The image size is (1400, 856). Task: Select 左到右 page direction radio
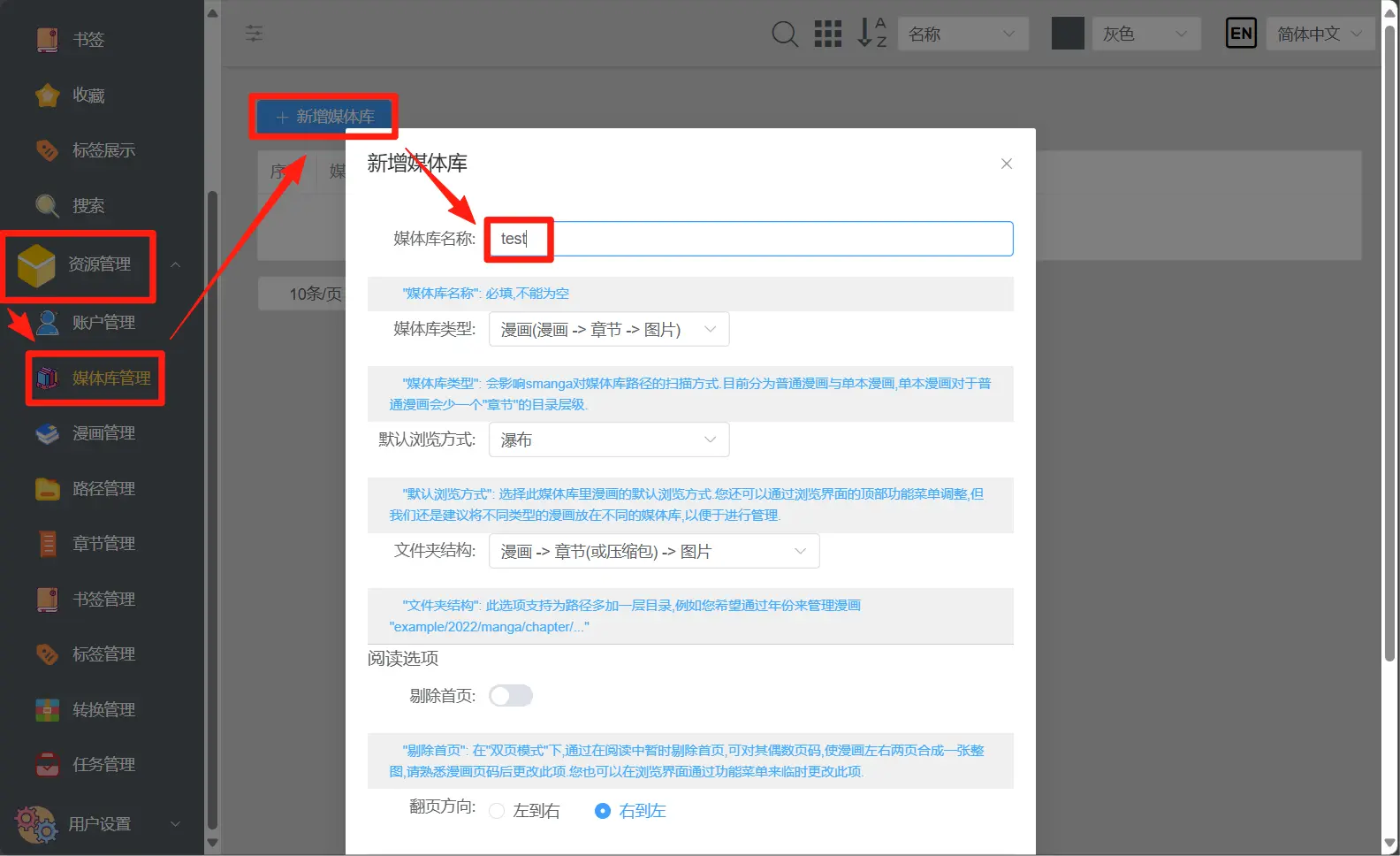point(497,811)
